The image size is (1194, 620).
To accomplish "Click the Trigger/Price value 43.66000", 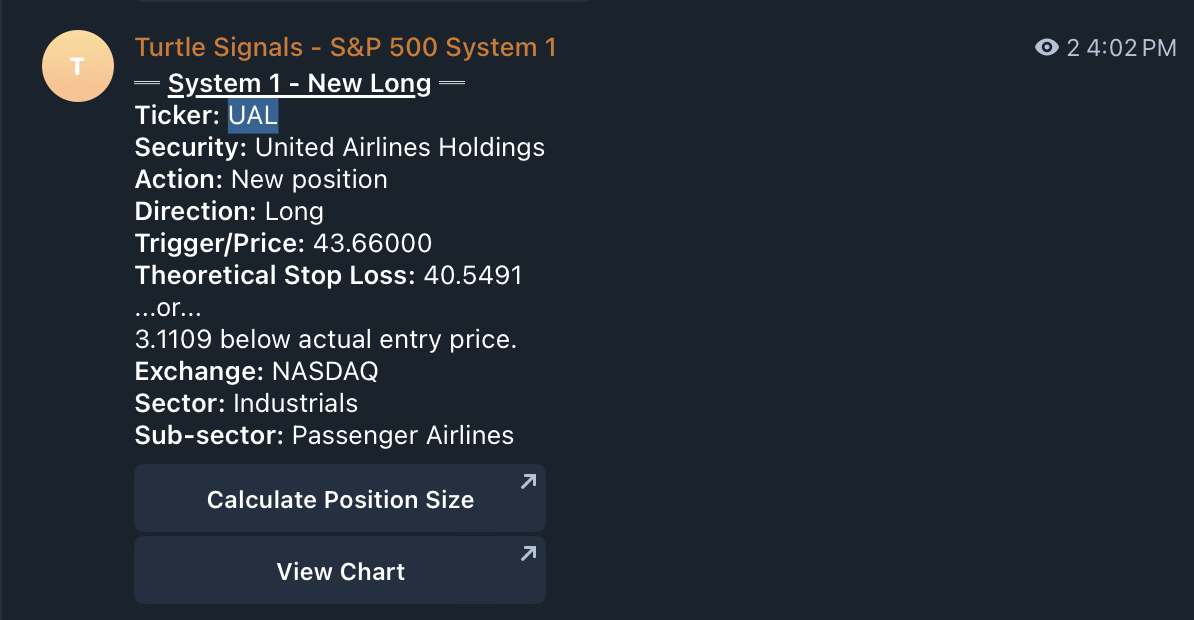I will pyautogui.click(x=372, y=243).
